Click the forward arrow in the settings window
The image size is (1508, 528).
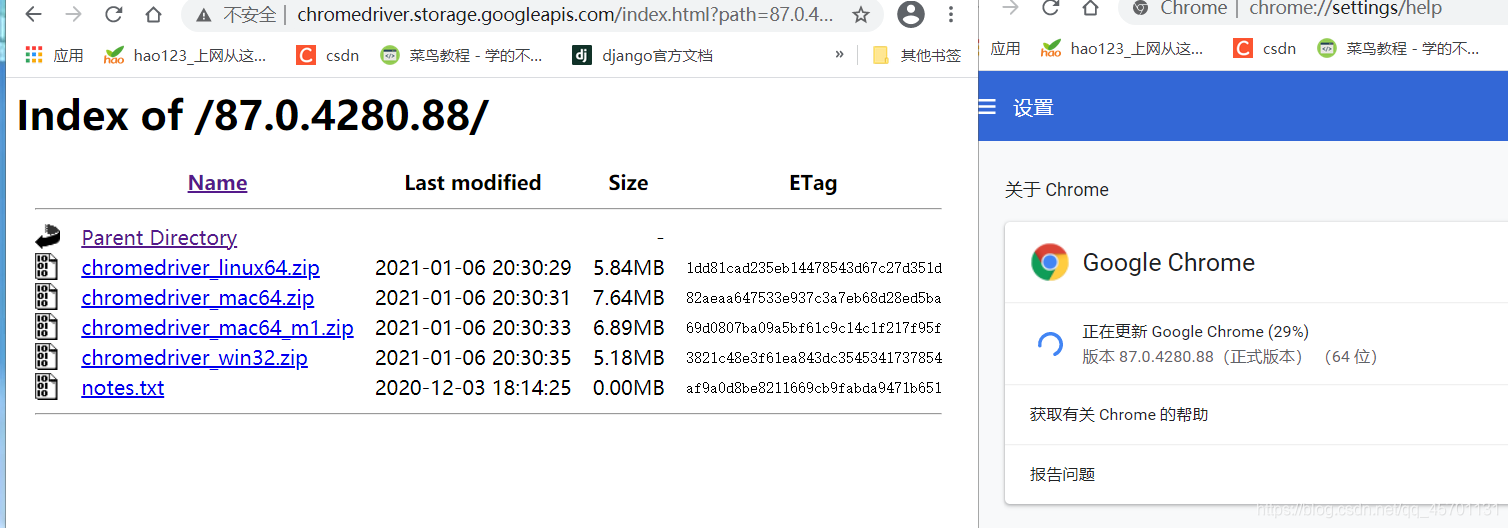click(x=1010, y=7)
